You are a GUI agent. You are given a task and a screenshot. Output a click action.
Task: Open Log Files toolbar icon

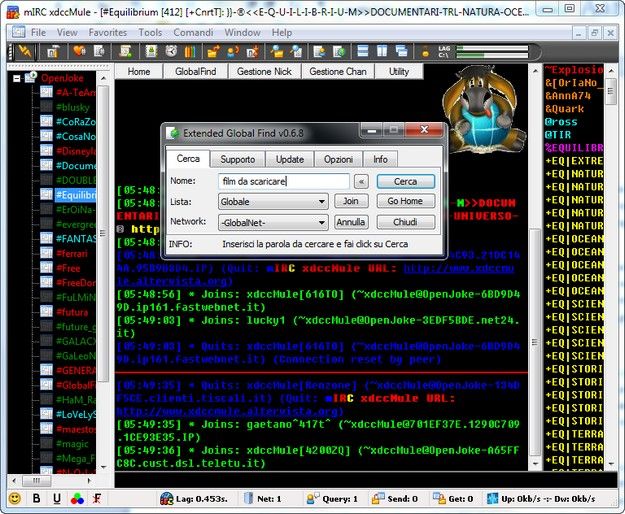[x=297, y=51]
